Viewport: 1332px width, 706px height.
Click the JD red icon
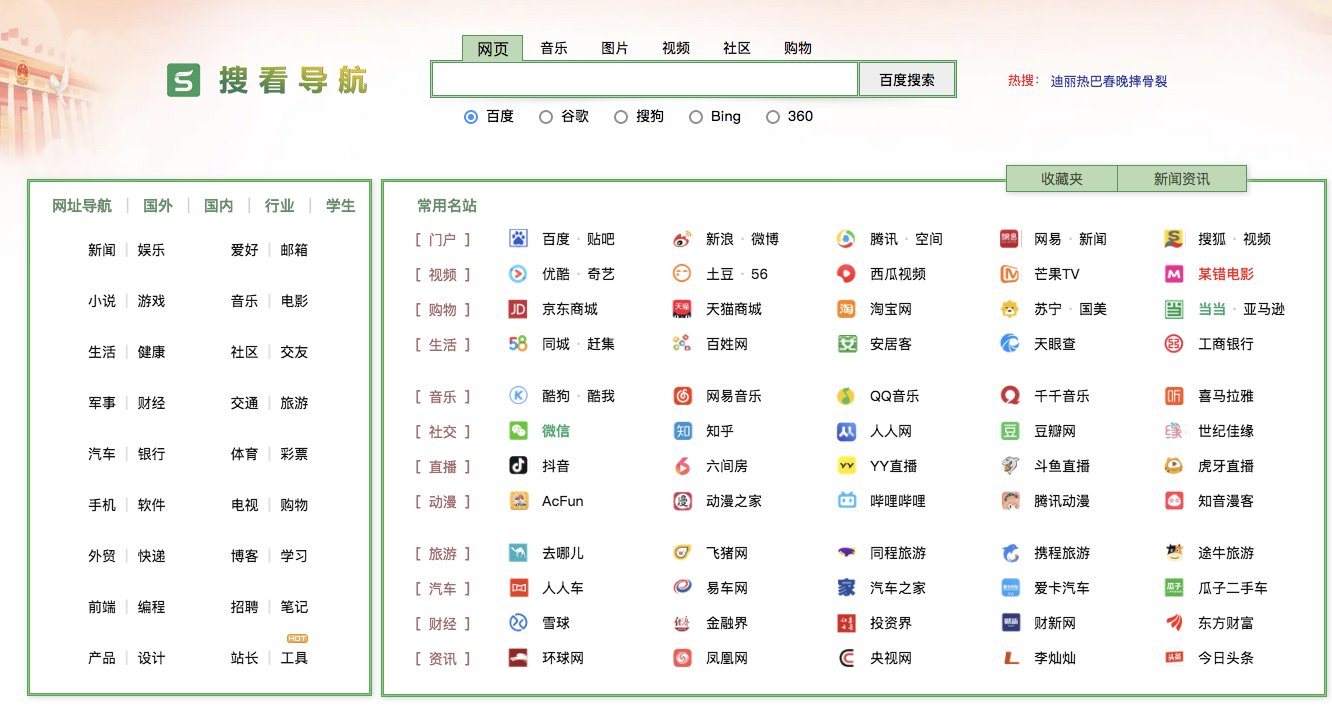(518, 309)
